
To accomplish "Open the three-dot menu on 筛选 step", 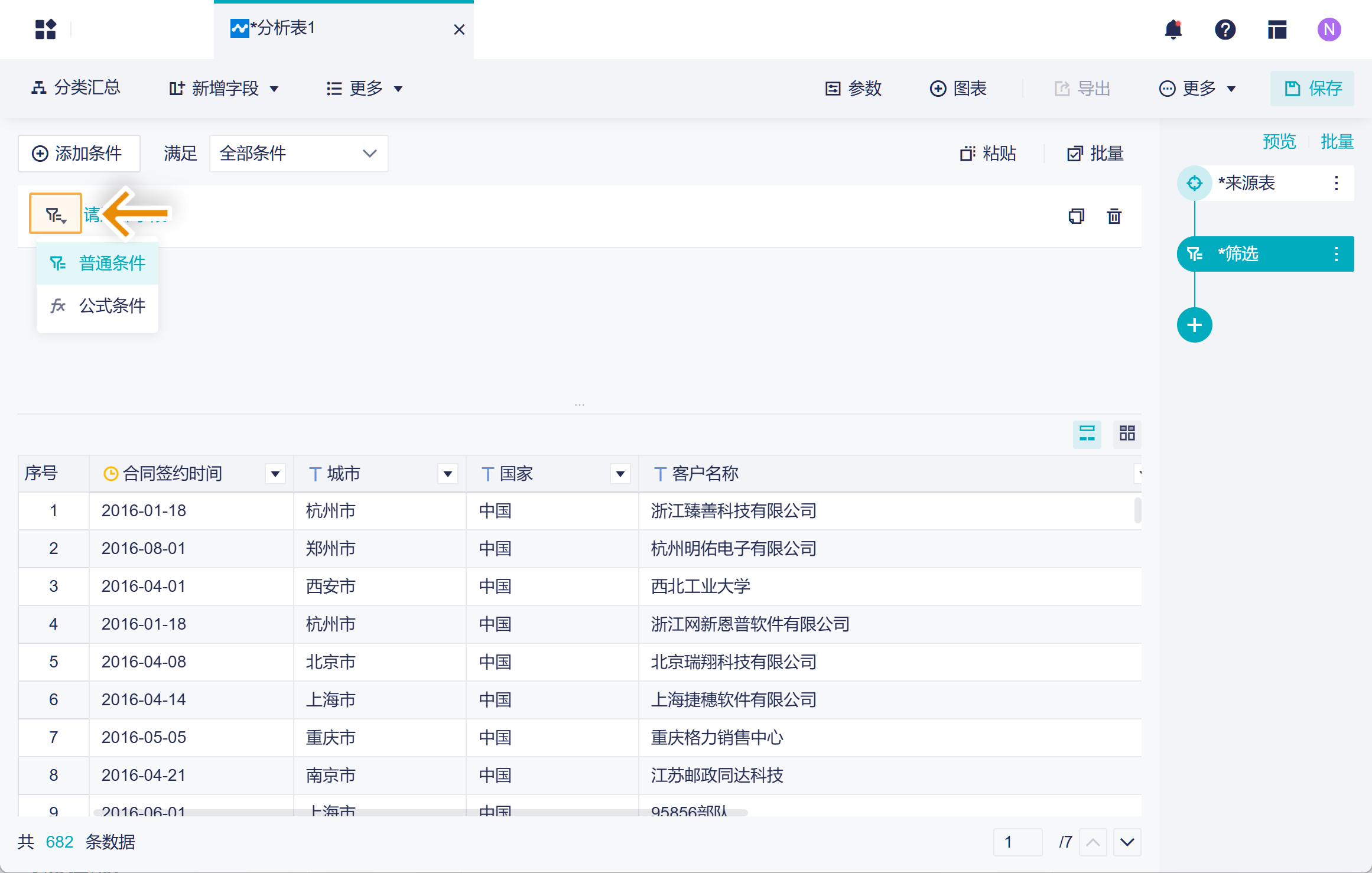I will (x=1336, y=254).
